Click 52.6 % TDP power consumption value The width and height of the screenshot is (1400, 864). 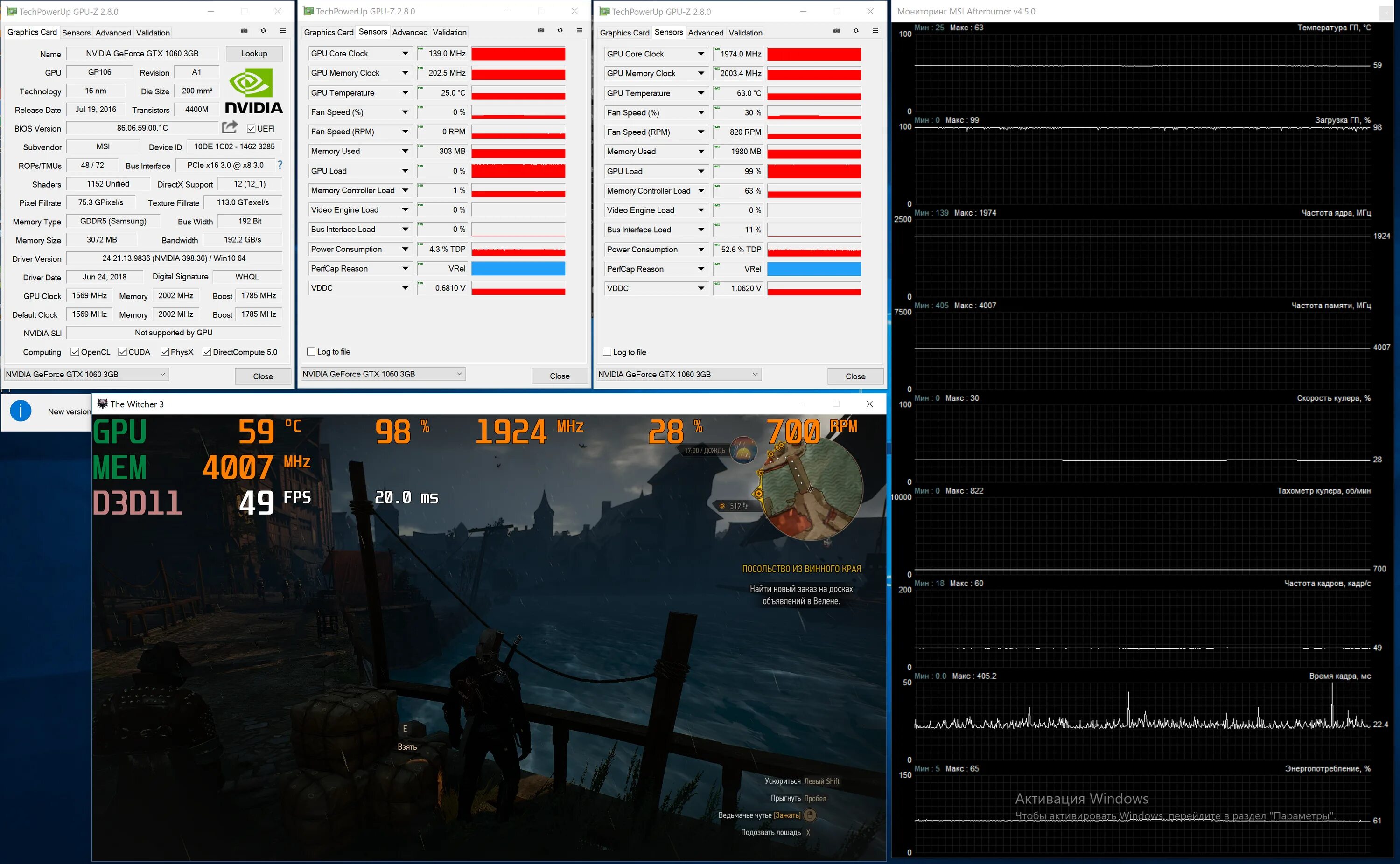pos(738,250)
